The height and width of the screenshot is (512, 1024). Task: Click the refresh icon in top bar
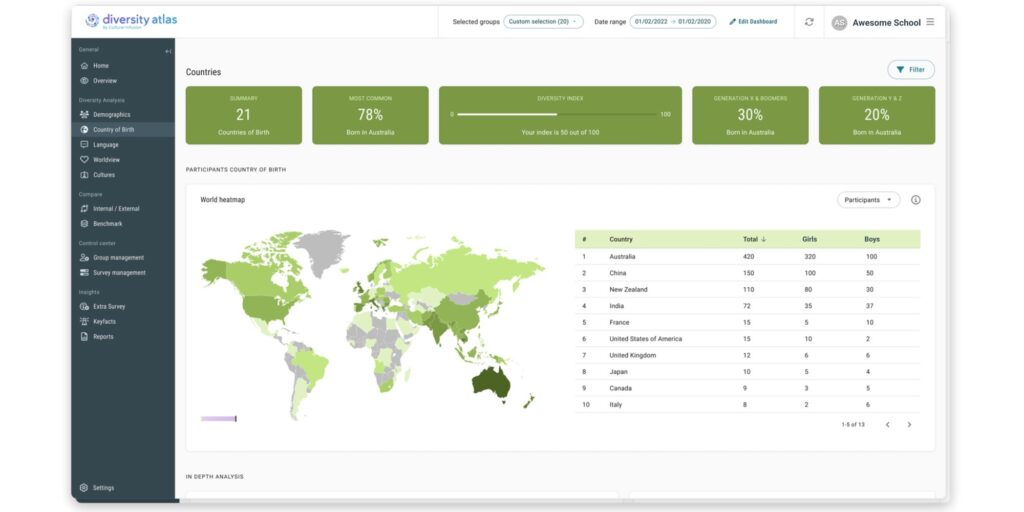tap(809, 22)
